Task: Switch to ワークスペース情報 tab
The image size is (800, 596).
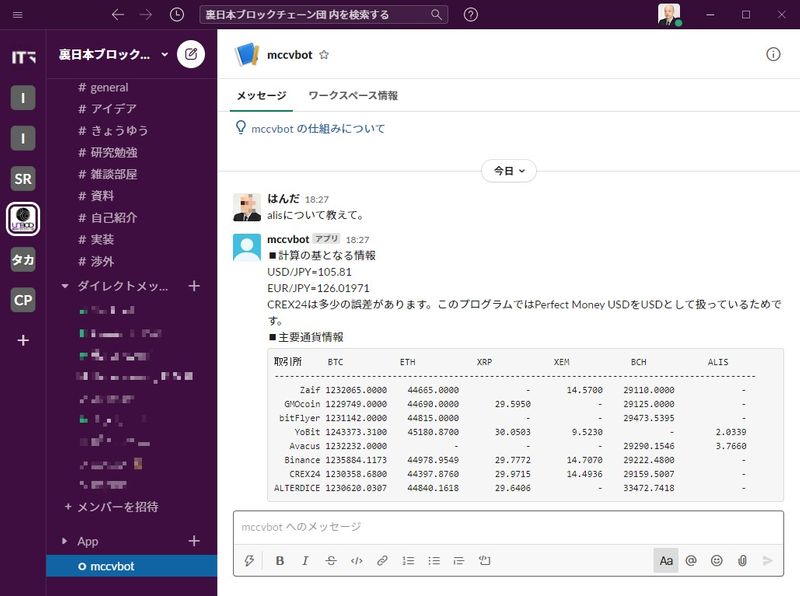Action: point(353,95)
